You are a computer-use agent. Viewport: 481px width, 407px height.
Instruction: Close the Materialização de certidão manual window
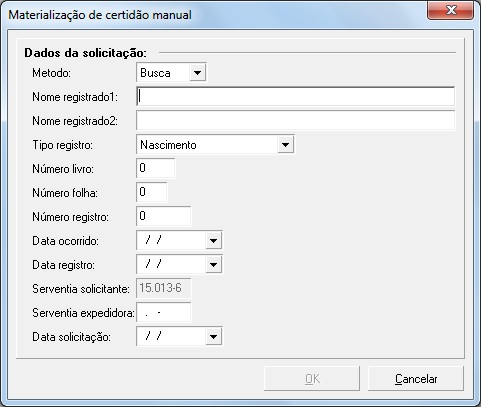pyautogui.click(x=451, y=10)
